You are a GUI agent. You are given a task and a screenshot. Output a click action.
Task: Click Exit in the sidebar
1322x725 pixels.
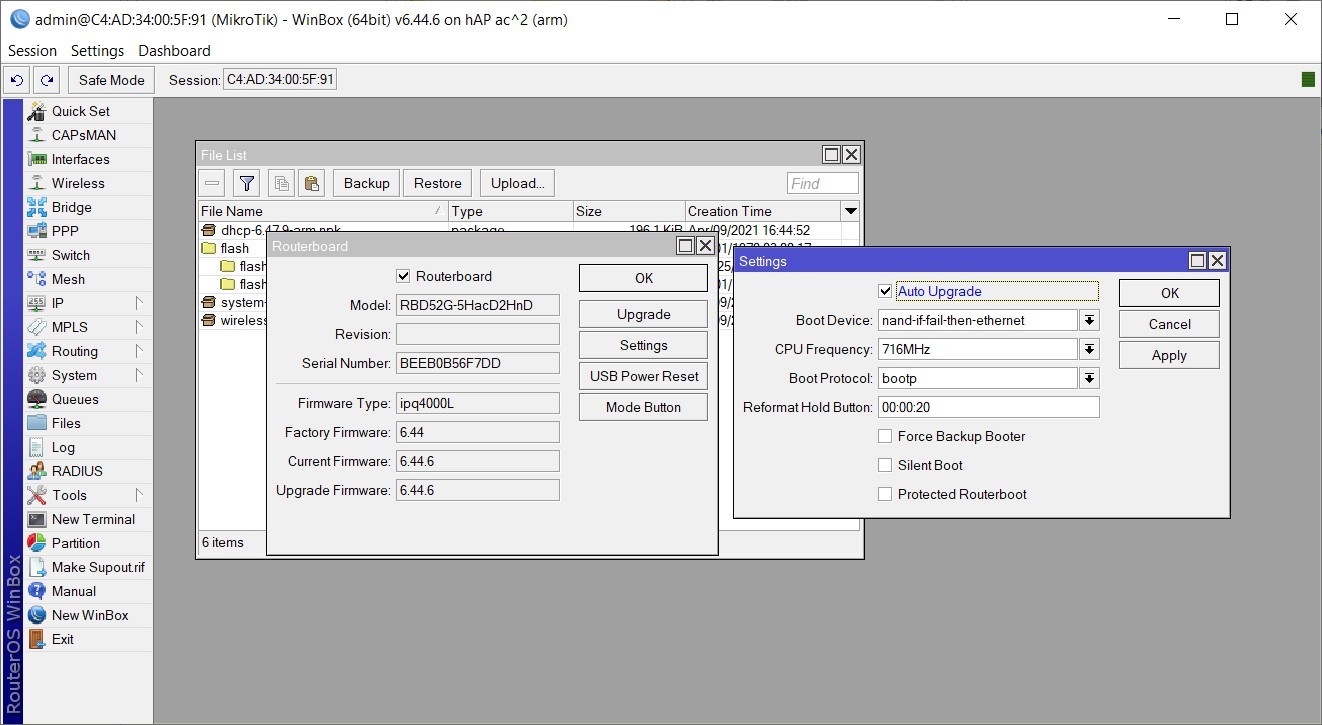pos(88,639)
